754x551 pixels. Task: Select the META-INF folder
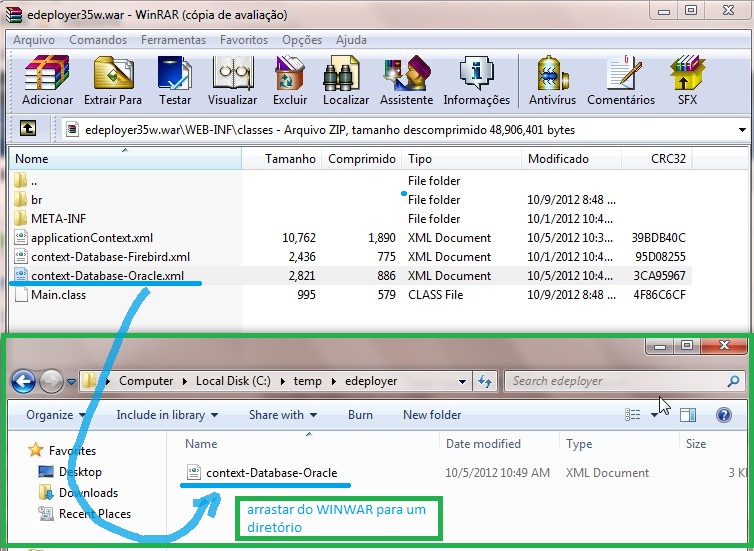click(350, 219)
